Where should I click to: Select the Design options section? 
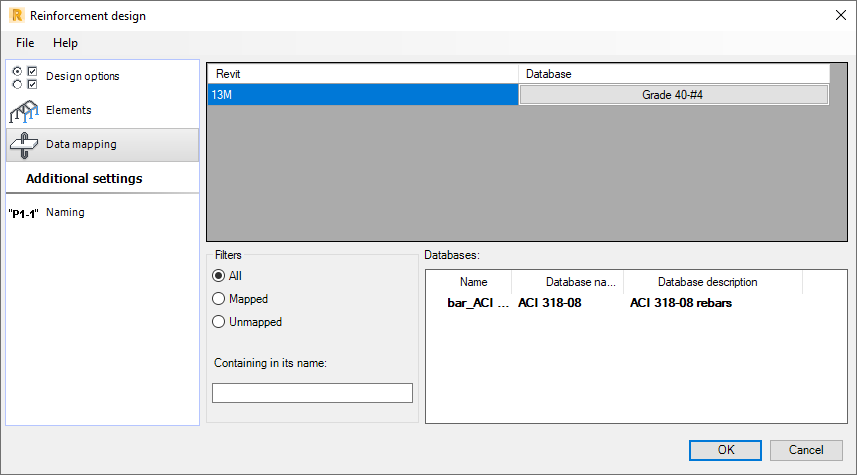click(103, 77)
